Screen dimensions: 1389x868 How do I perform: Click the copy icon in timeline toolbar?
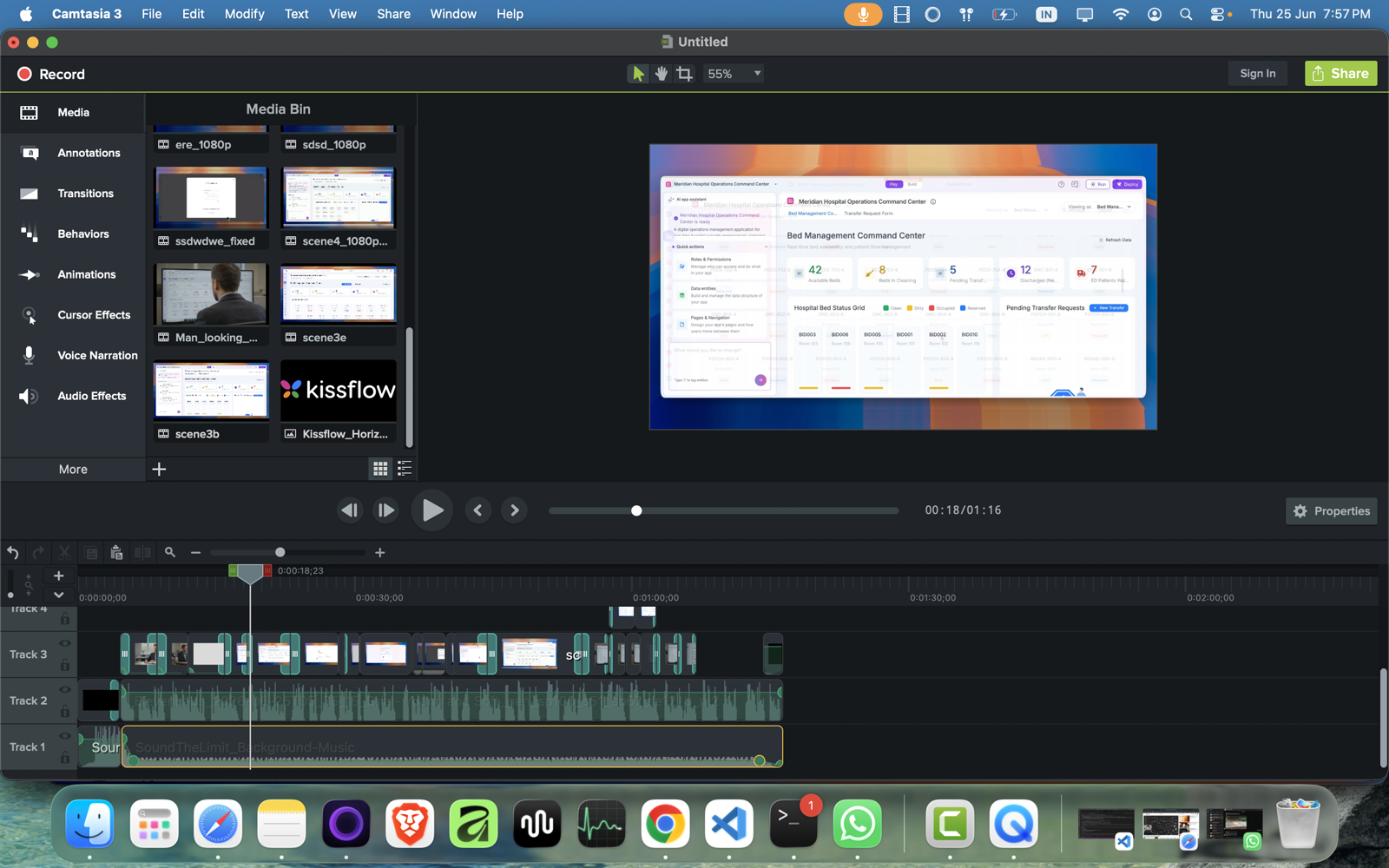tap(91, 553)
